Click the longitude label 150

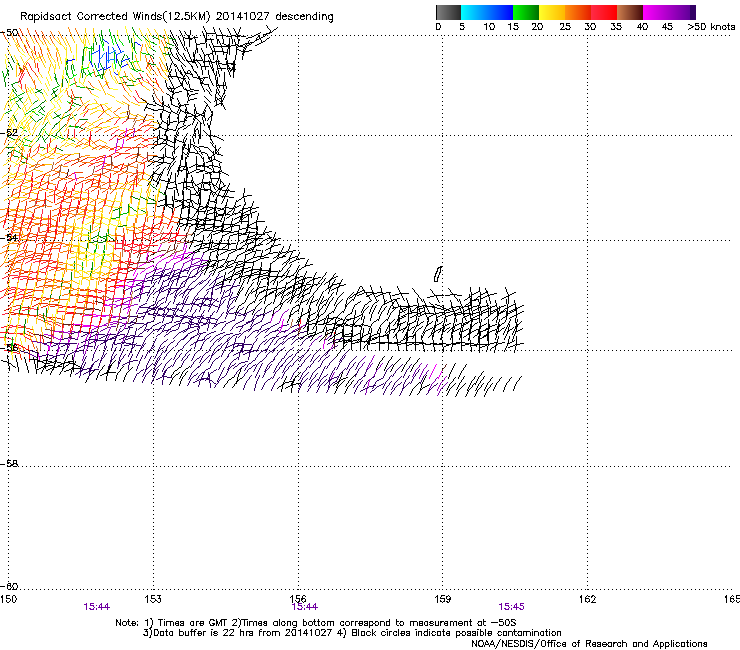pos(8,599)
